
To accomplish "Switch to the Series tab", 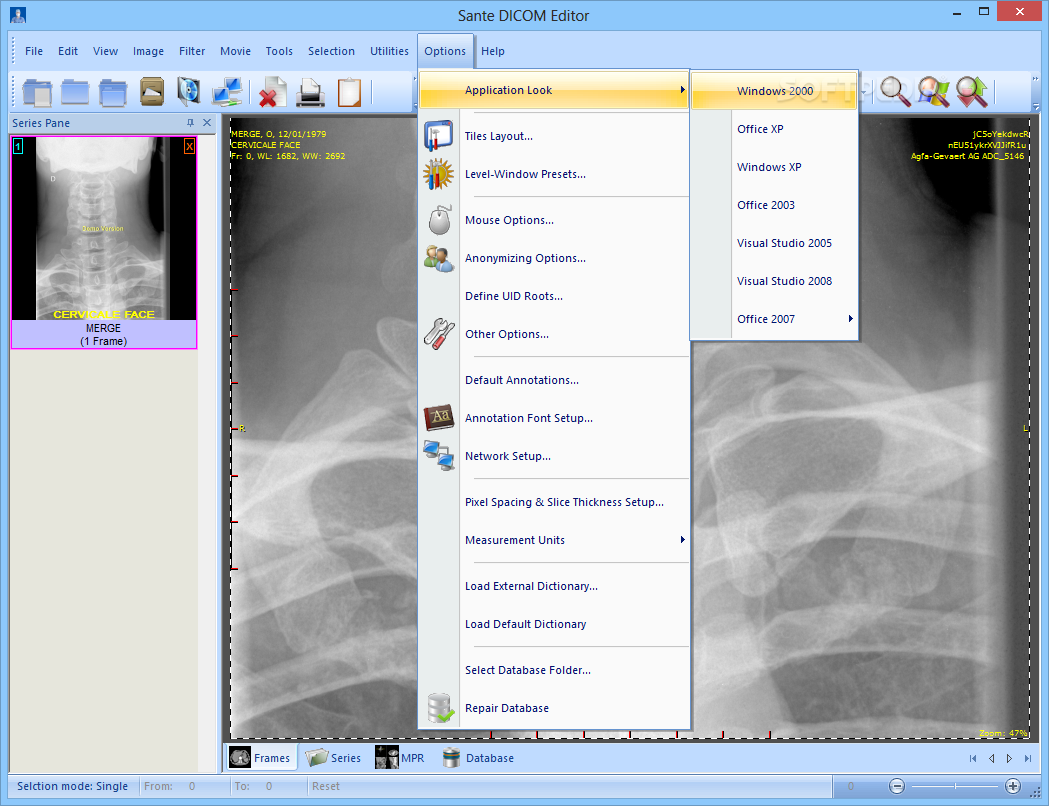I will point(333,758).
